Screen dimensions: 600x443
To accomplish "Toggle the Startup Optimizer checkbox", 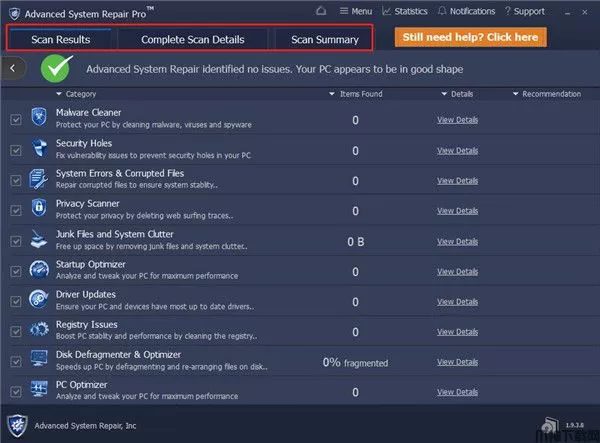I will pyautogui.click(x=16, y=271).
